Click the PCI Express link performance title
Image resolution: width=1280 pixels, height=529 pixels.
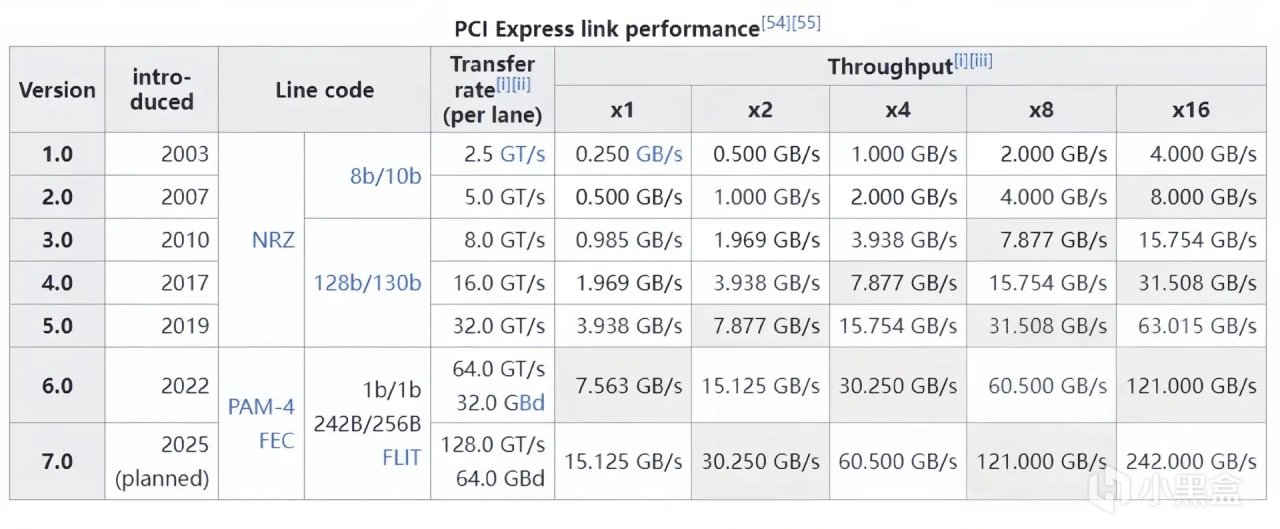coord(607,28)
